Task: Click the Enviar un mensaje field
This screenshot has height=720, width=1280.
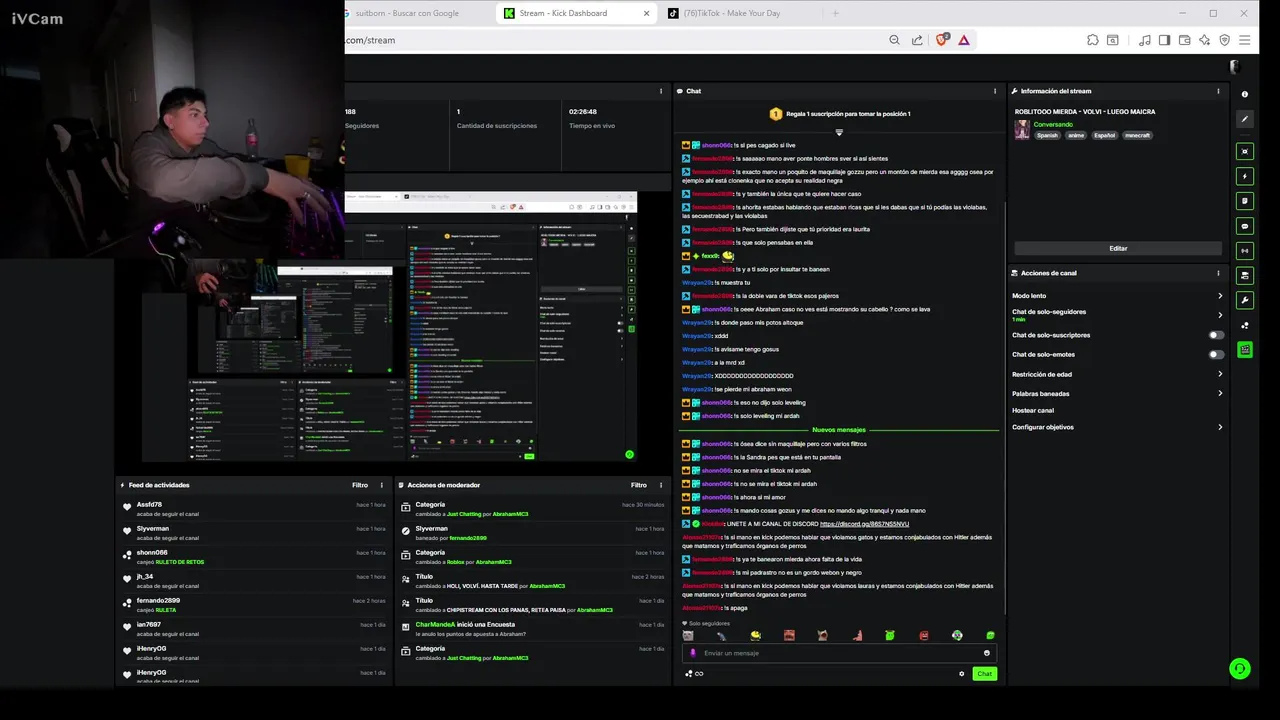Action: (840, 653)
